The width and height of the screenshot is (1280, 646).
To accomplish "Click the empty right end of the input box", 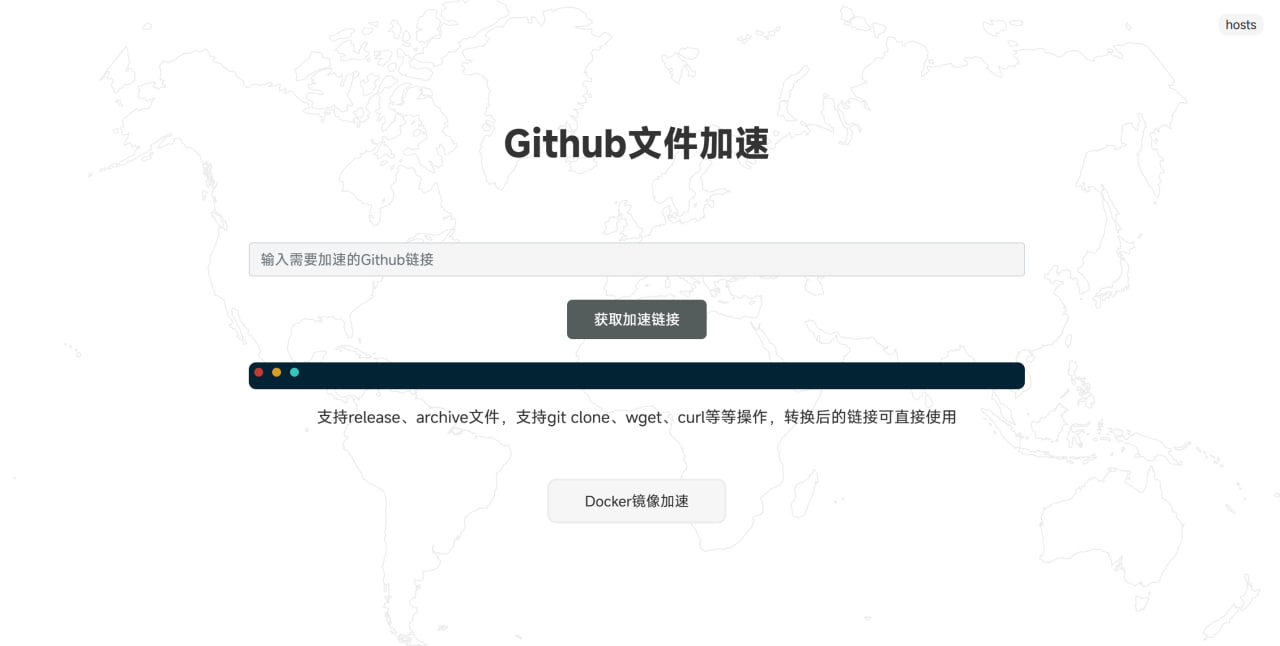I will click(x=980, y=260).
